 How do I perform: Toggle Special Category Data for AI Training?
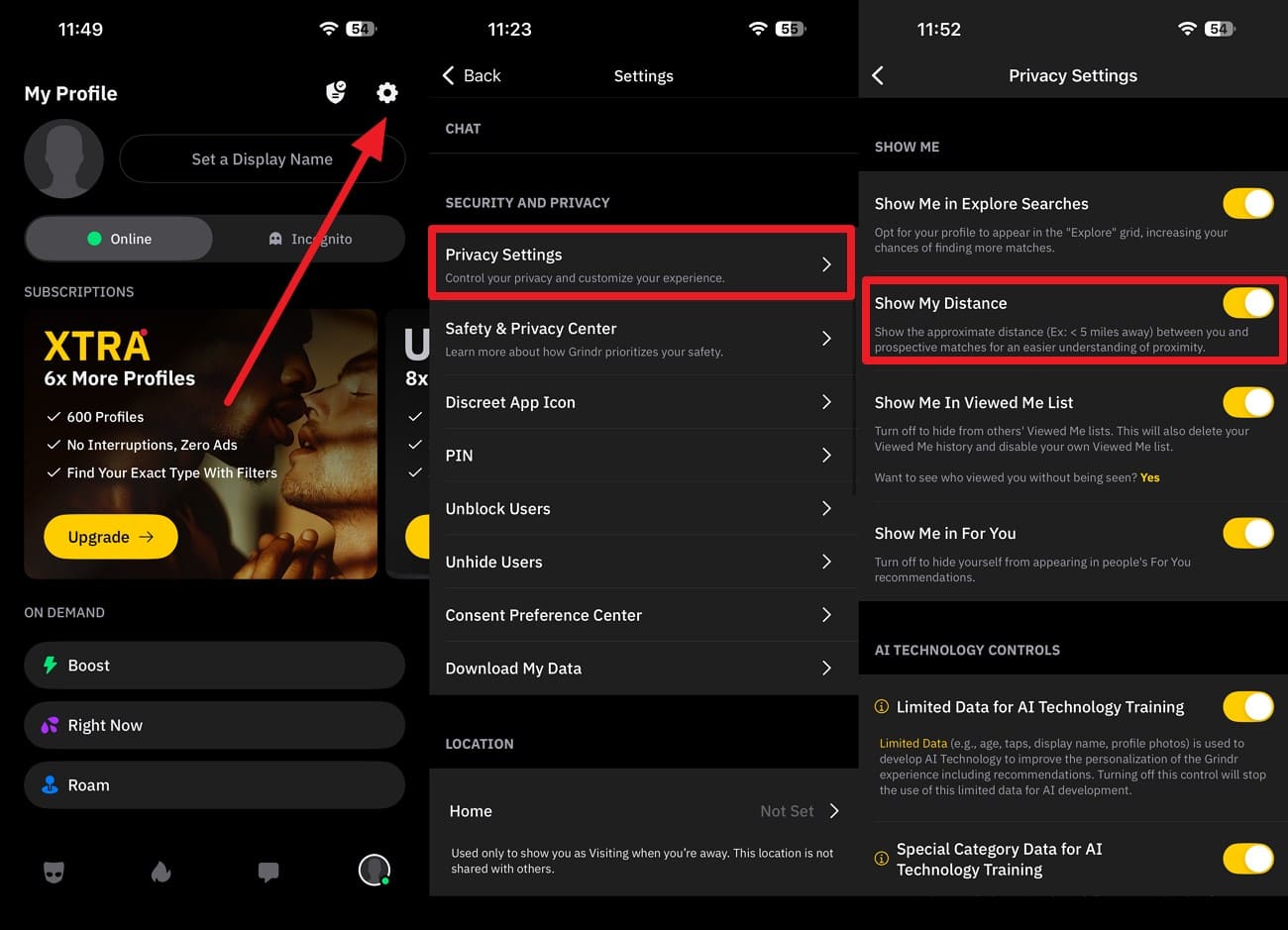coord(1248,859)
